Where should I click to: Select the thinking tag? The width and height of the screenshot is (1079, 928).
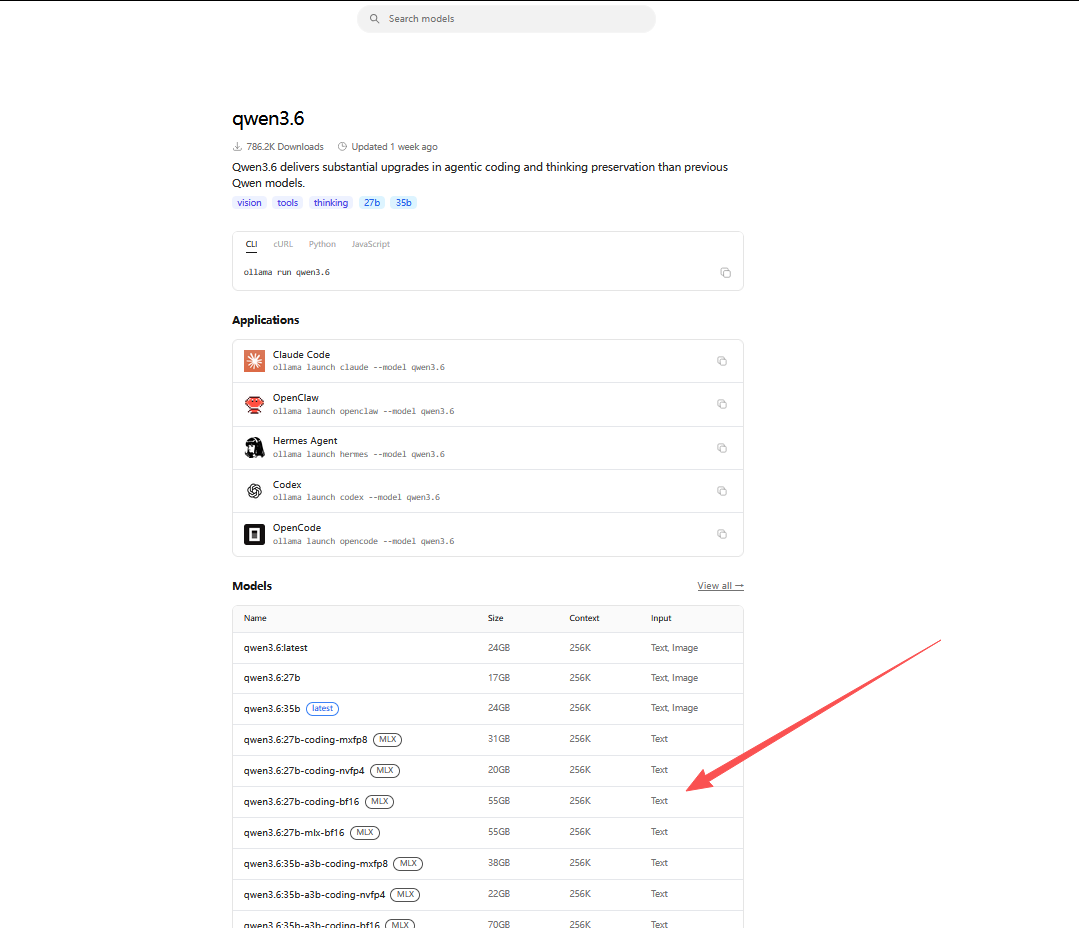click(x=331, y=203)
